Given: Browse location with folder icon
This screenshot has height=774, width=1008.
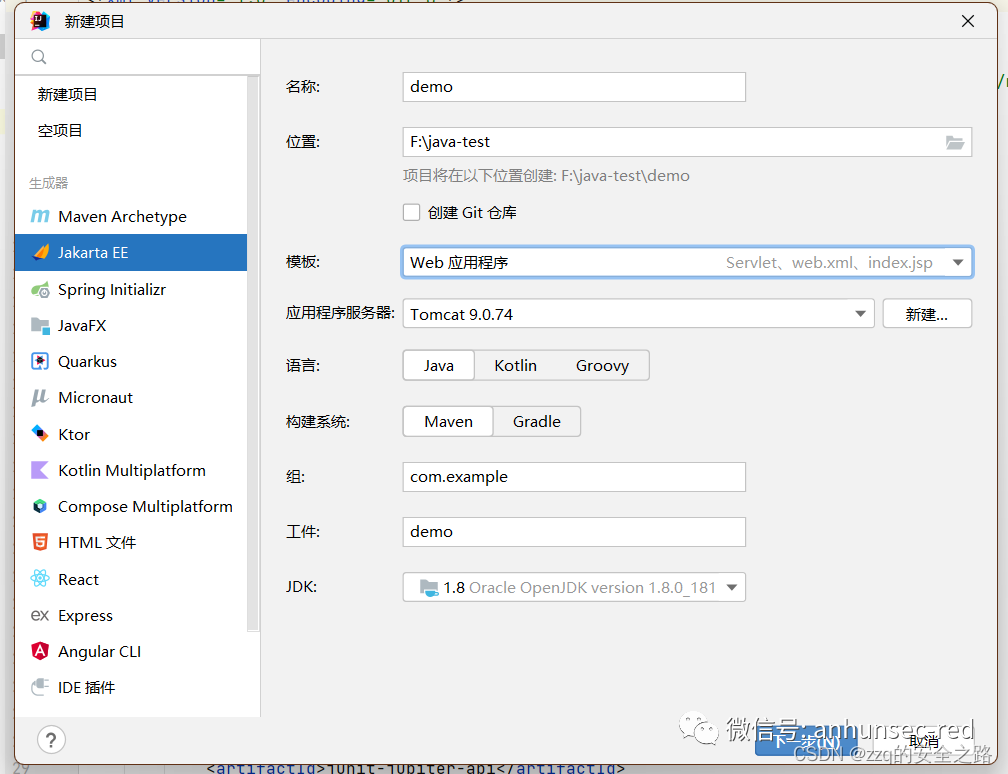Looking at the screenshot, I should [955, 142].
